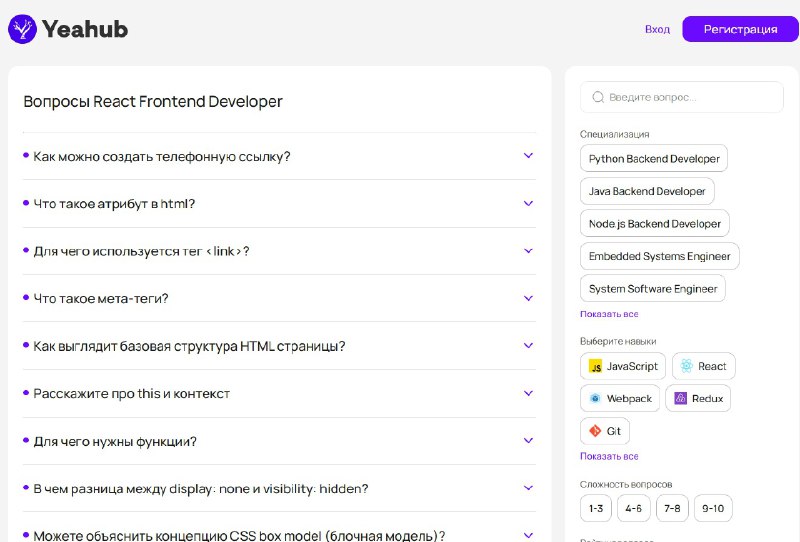
Task: Select the Redux skill icon
Action: [680, 398]
